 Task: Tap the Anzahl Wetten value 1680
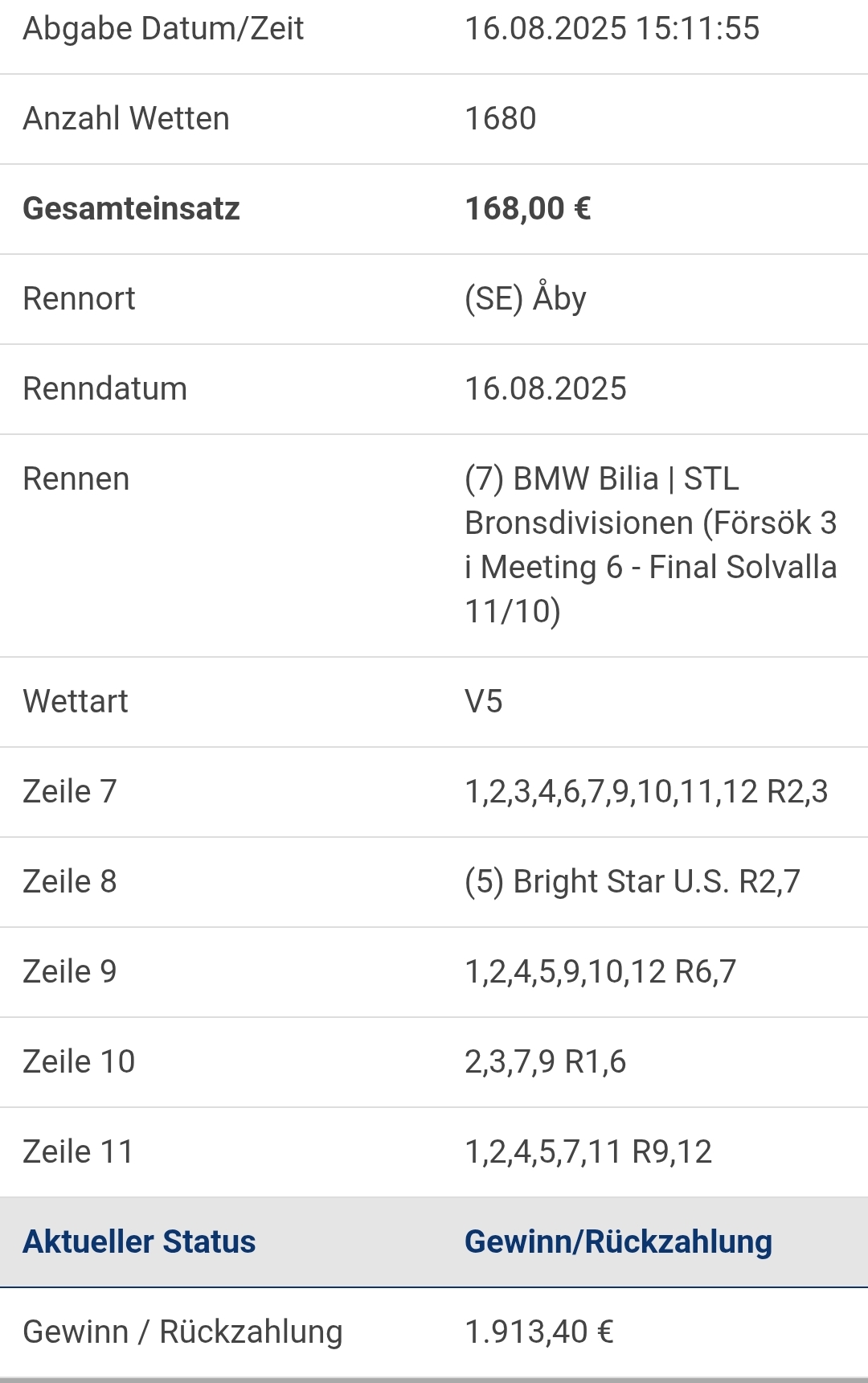[501, 119]
